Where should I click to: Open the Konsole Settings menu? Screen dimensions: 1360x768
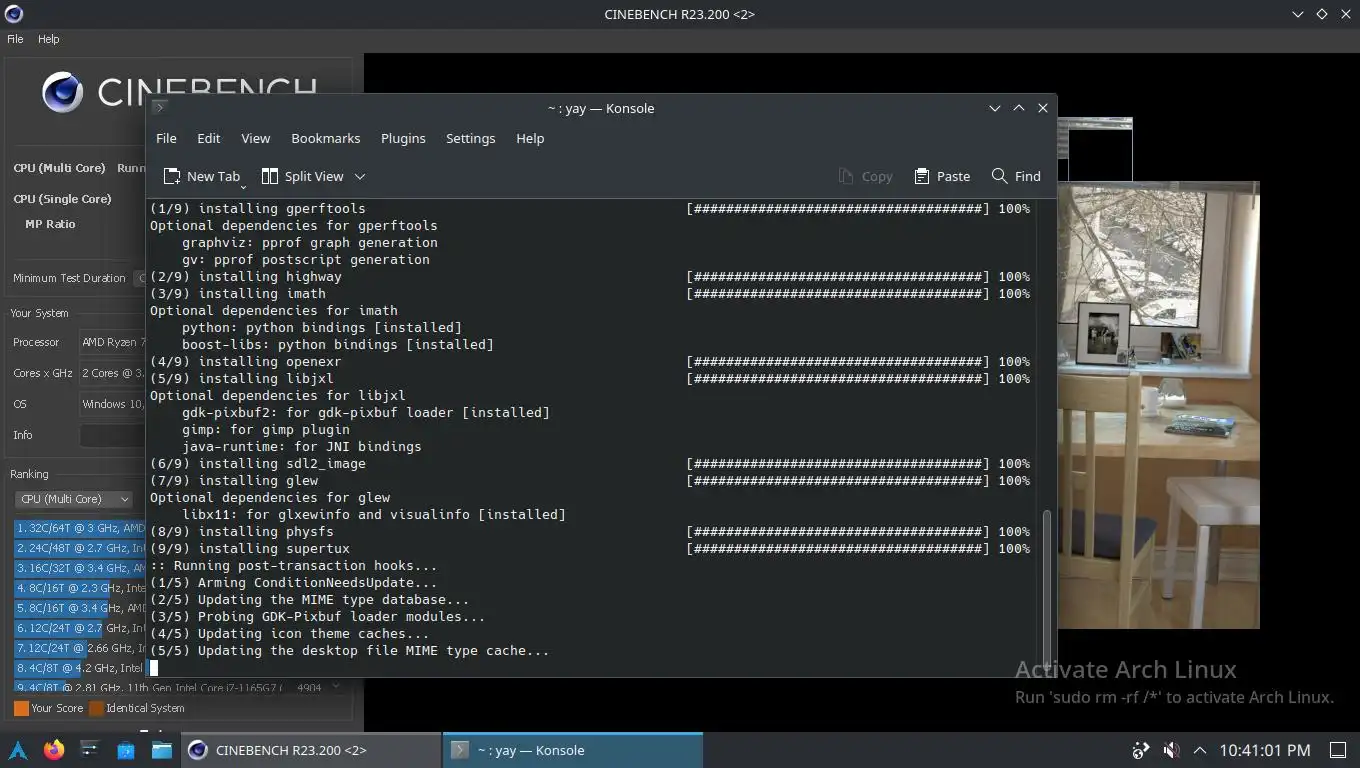(x=470, y=138)
